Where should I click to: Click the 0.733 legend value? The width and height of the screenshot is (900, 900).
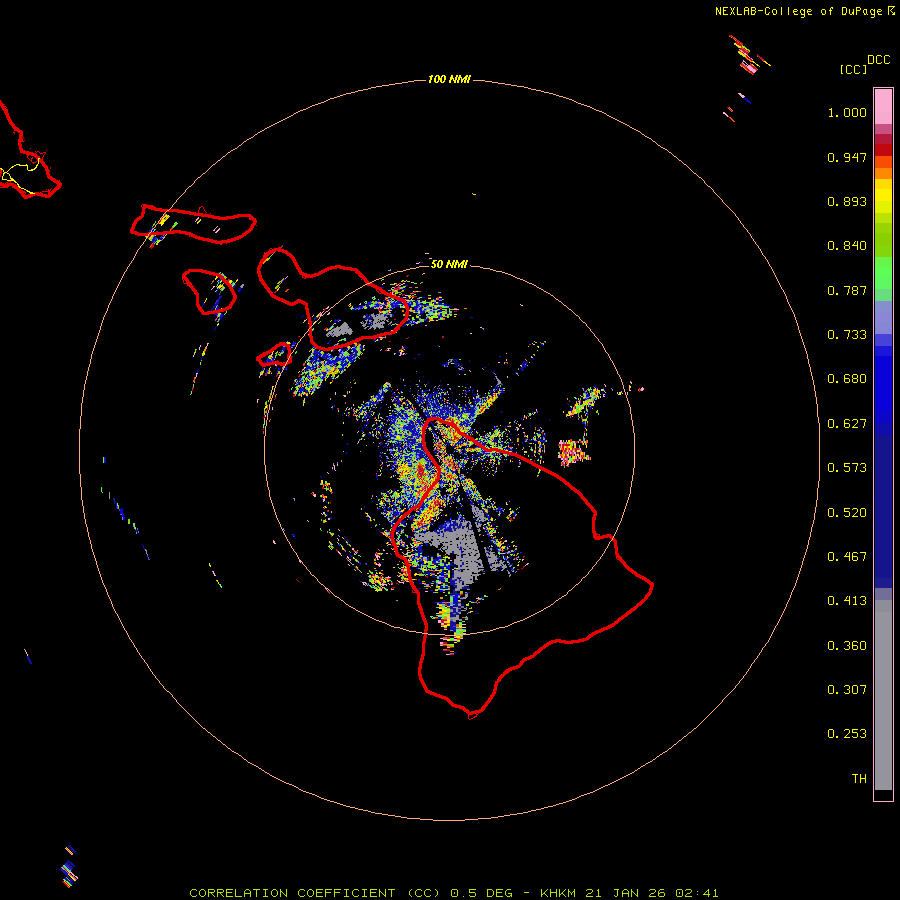(x=847, y=335)
